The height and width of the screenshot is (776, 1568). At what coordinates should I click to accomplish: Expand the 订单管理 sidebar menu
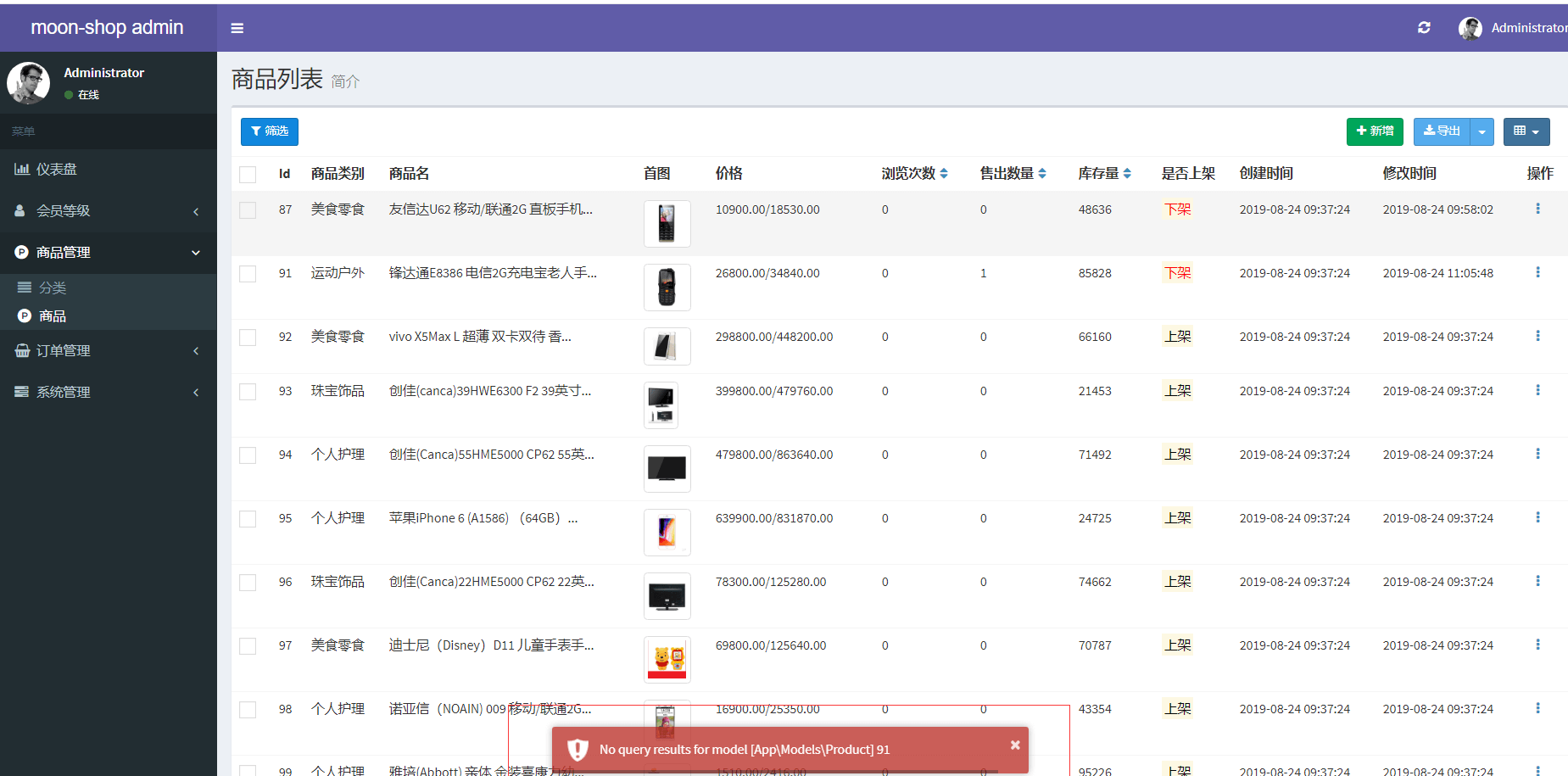(109, 350)
